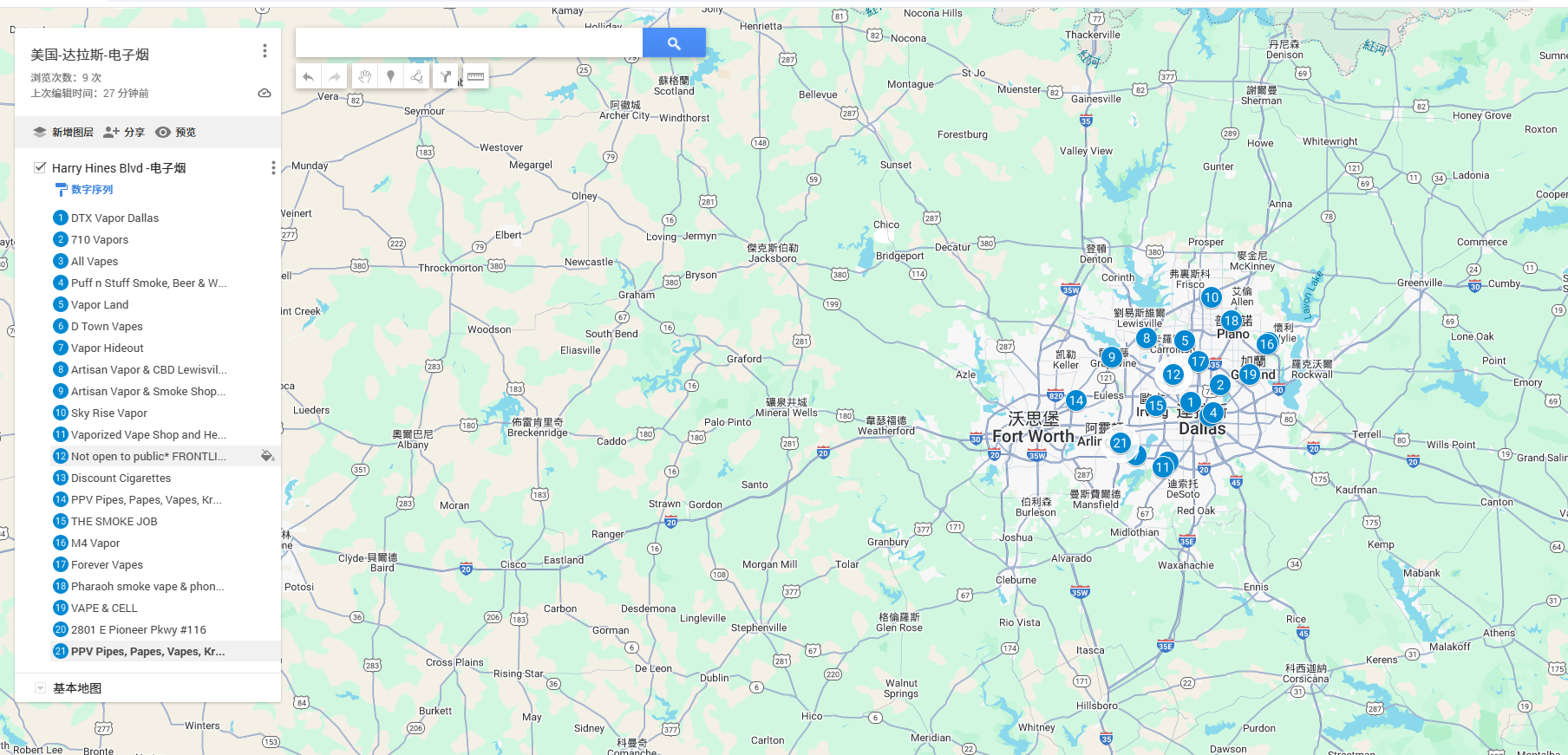Click 分享 to share the map
The width and height of the screenshot is (1568, 755).
pos(124,133)
